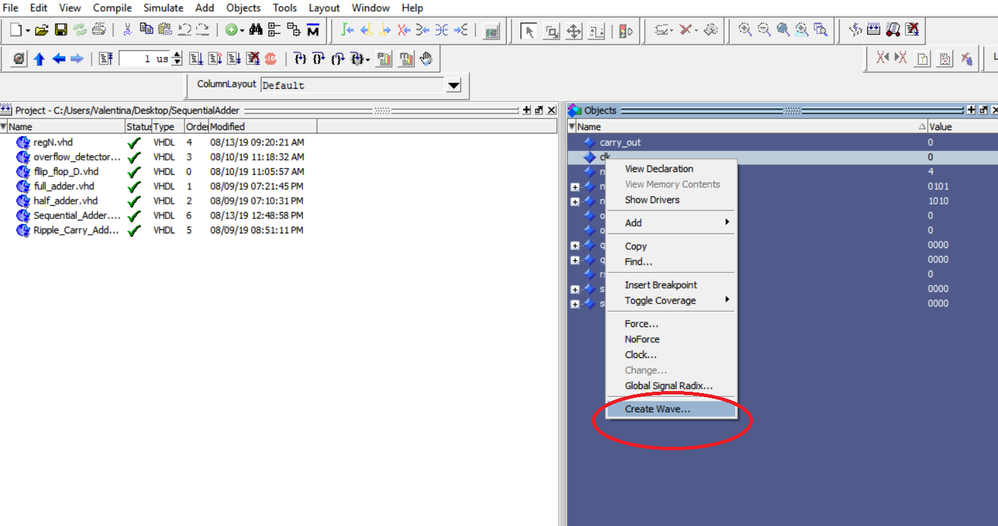Select View Declaration in context menu

pos(670,169)
